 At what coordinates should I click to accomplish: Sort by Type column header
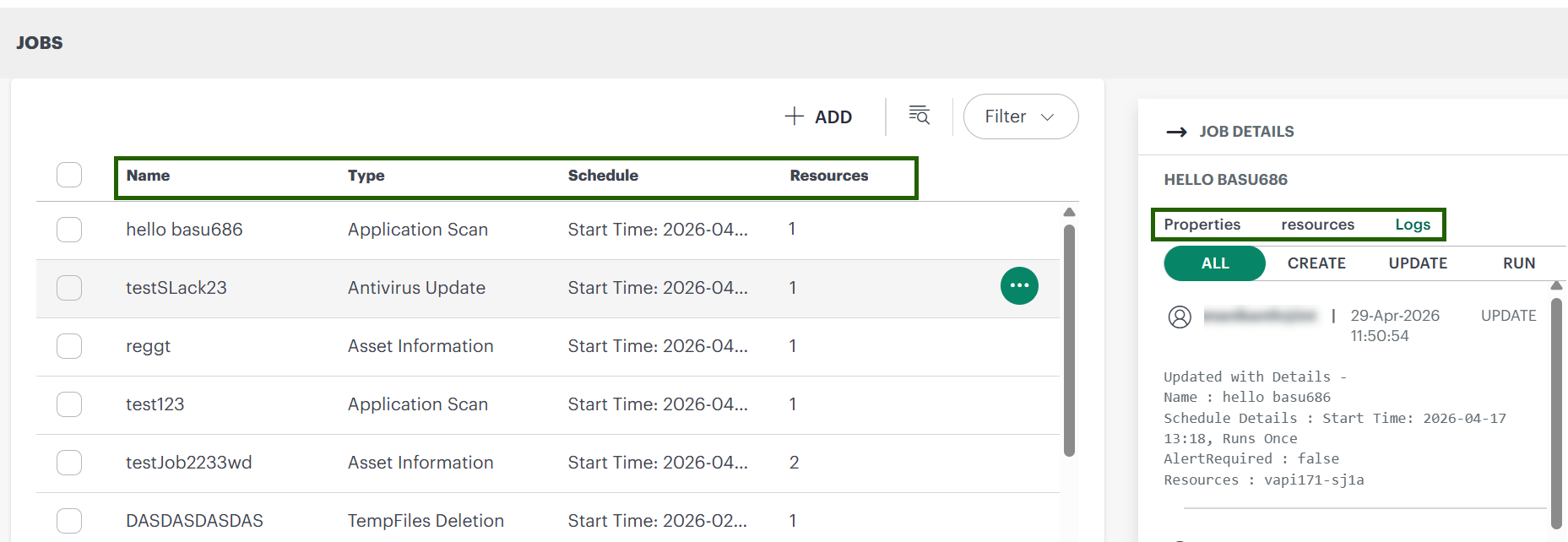coord(366,176)
